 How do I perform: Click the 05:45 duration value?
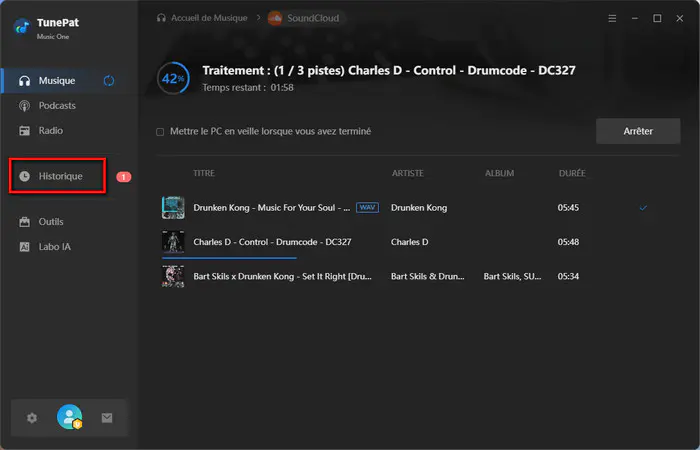click(568, 208)
